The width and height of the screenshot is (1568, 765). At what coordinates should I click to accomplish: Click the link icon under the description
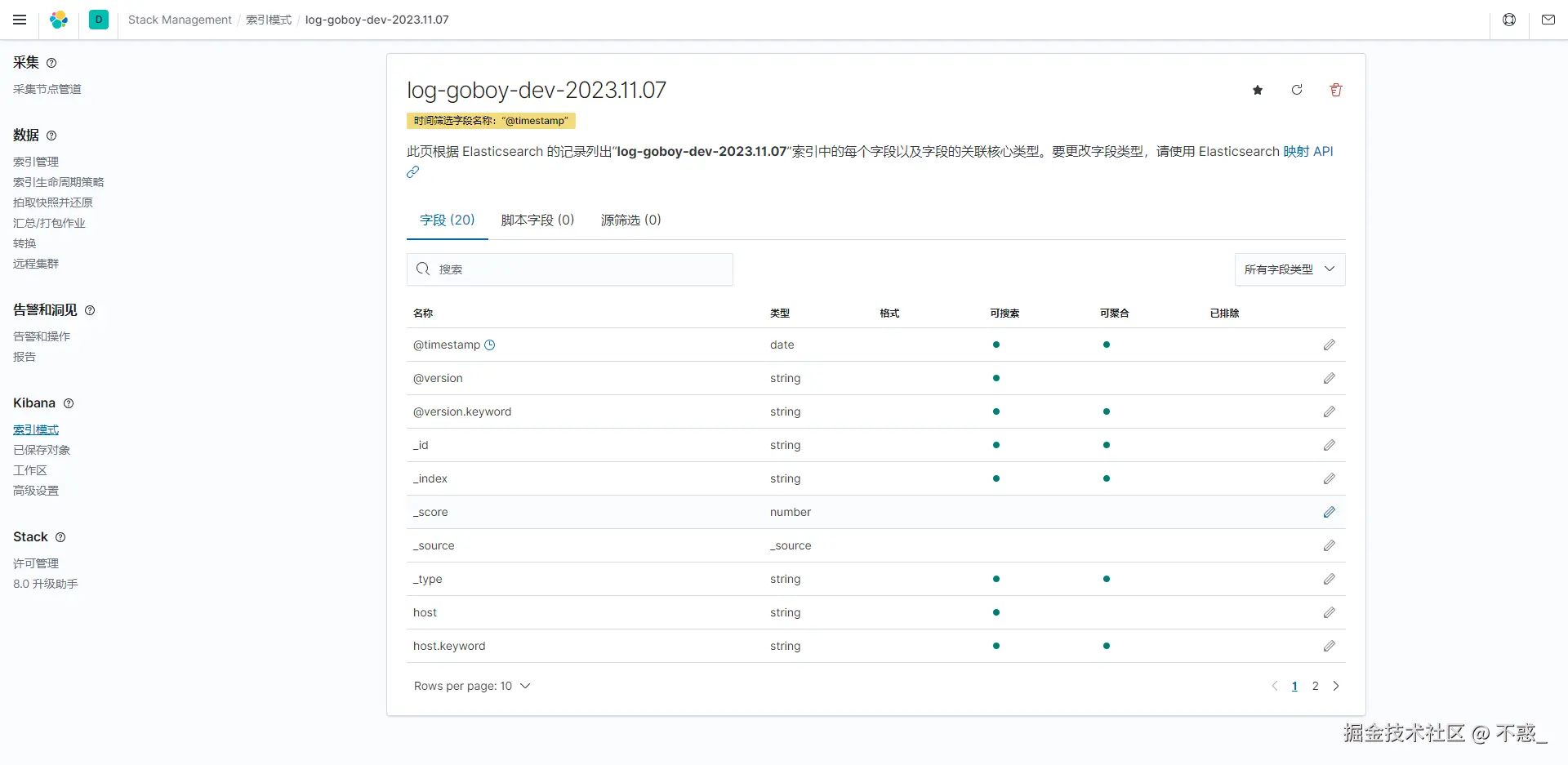(413, 171)
